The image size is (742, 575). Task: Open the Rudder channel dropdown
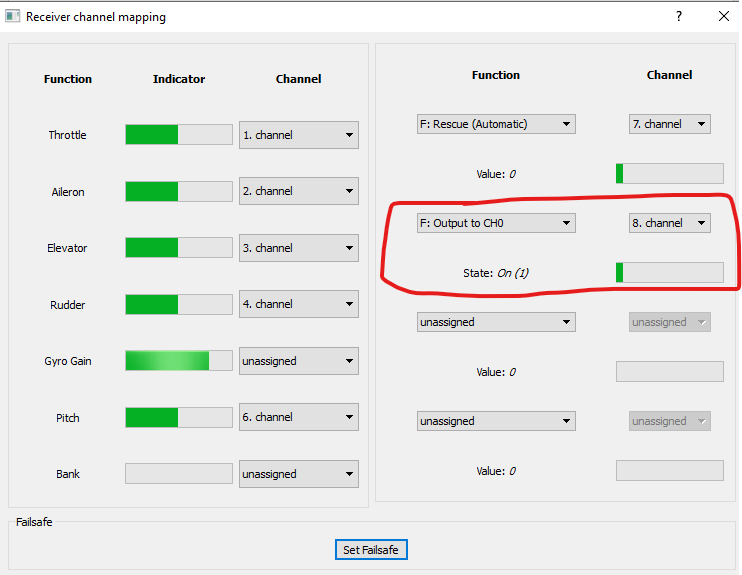click(x=298, y=304)
